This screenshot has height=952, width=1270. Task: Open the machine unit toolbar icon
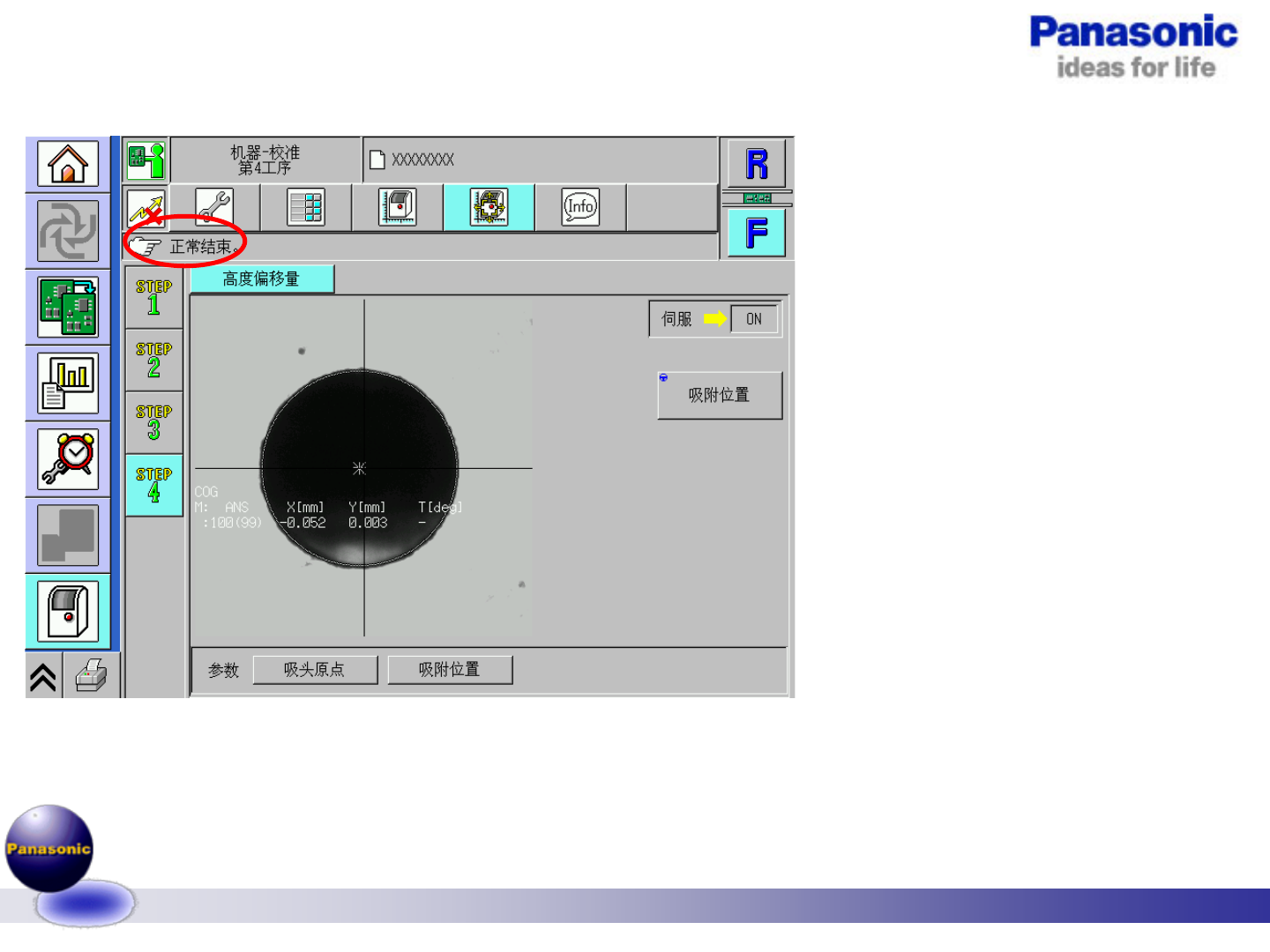(398, 207)
